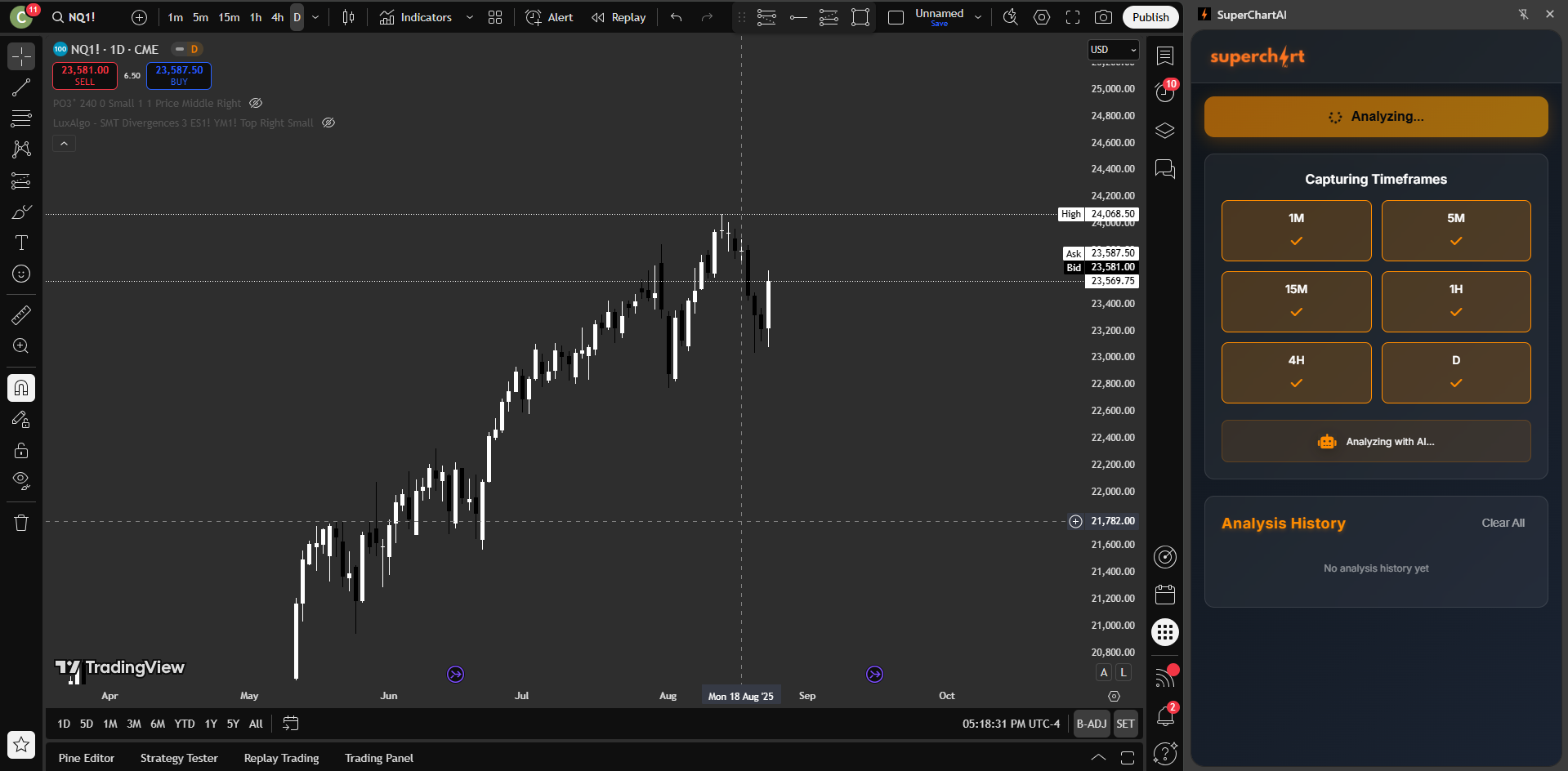
Task: Select the 1M date range
Action: [x=110, y=724]
